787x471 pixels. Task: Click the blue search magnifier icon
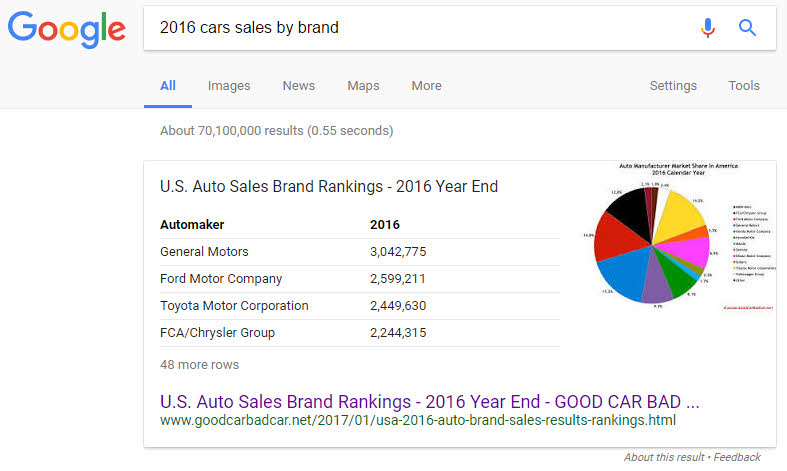[x=747, y=28]
